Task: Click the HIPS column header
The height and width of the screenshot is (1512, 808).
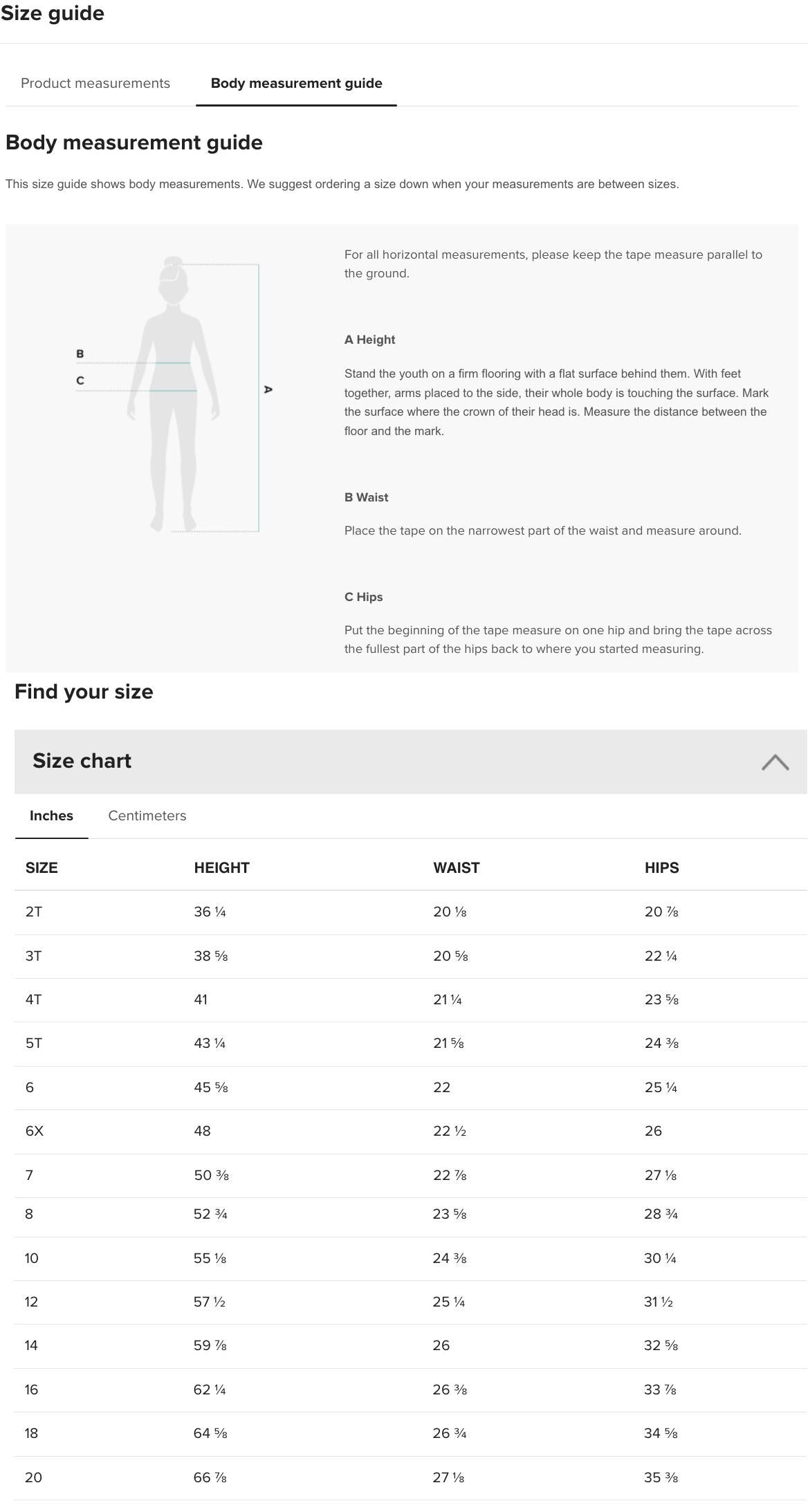Action: tap(661, 867)
